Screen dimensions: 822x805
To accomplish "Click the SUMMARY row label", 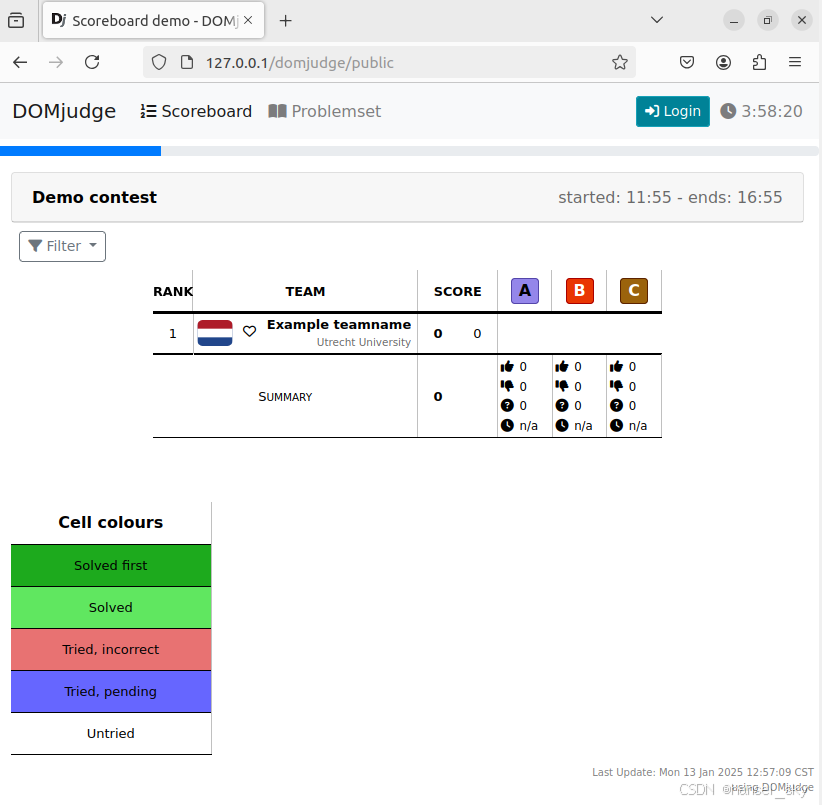I will (x=285, y=397).
